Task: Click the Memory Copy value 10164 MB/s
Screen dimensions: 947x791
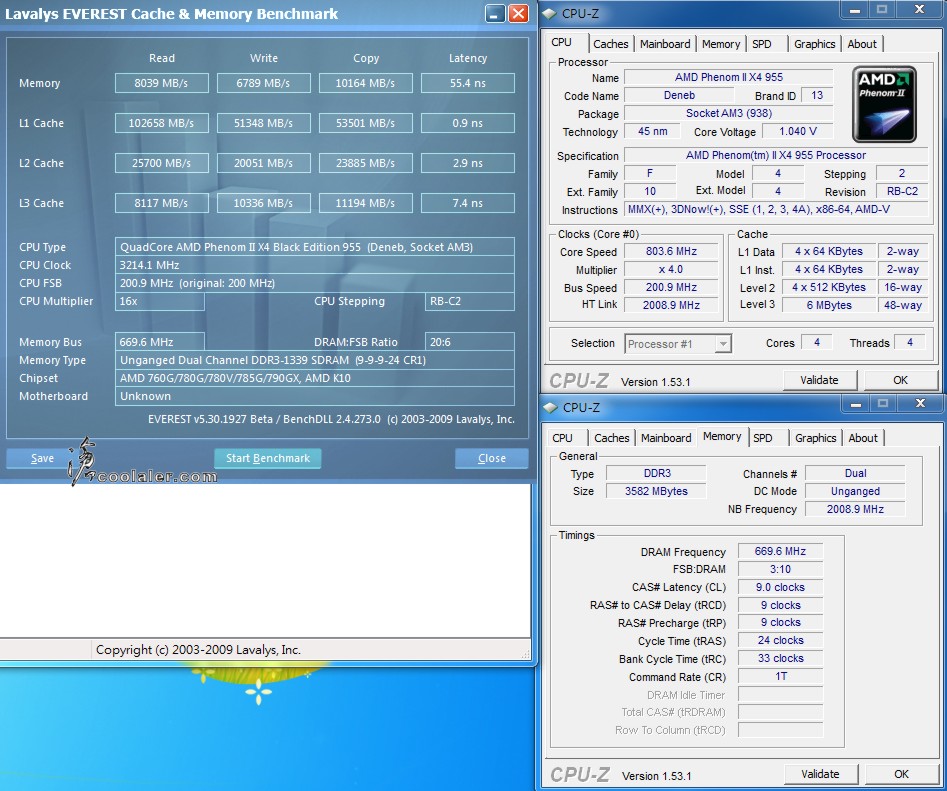Action: point(365,83)
